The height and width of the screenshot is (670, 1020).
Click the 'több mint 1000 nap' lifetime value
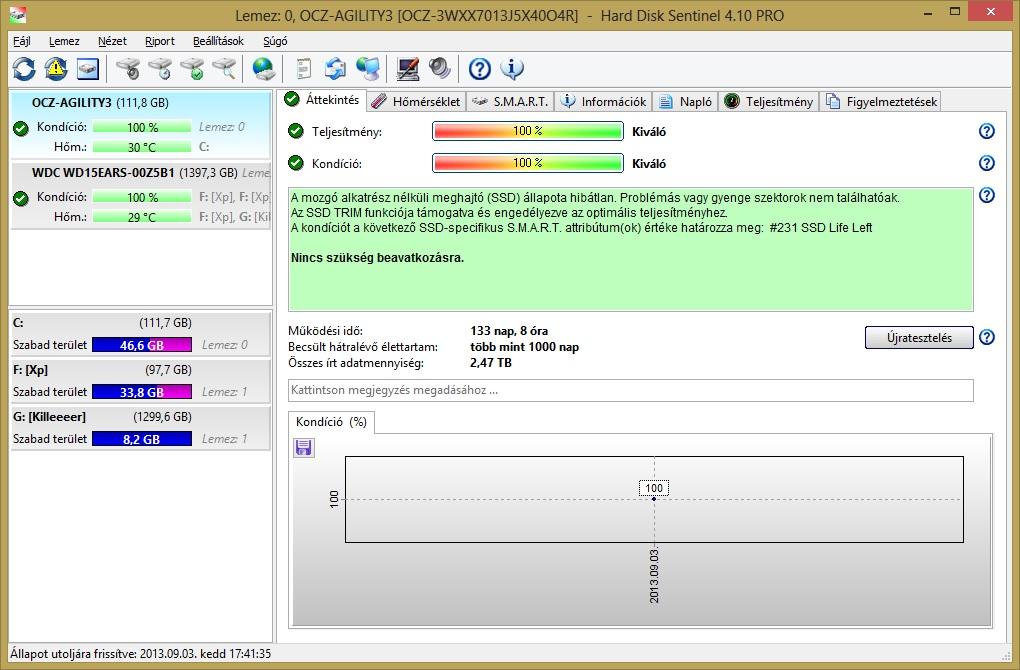click(524, 347)
